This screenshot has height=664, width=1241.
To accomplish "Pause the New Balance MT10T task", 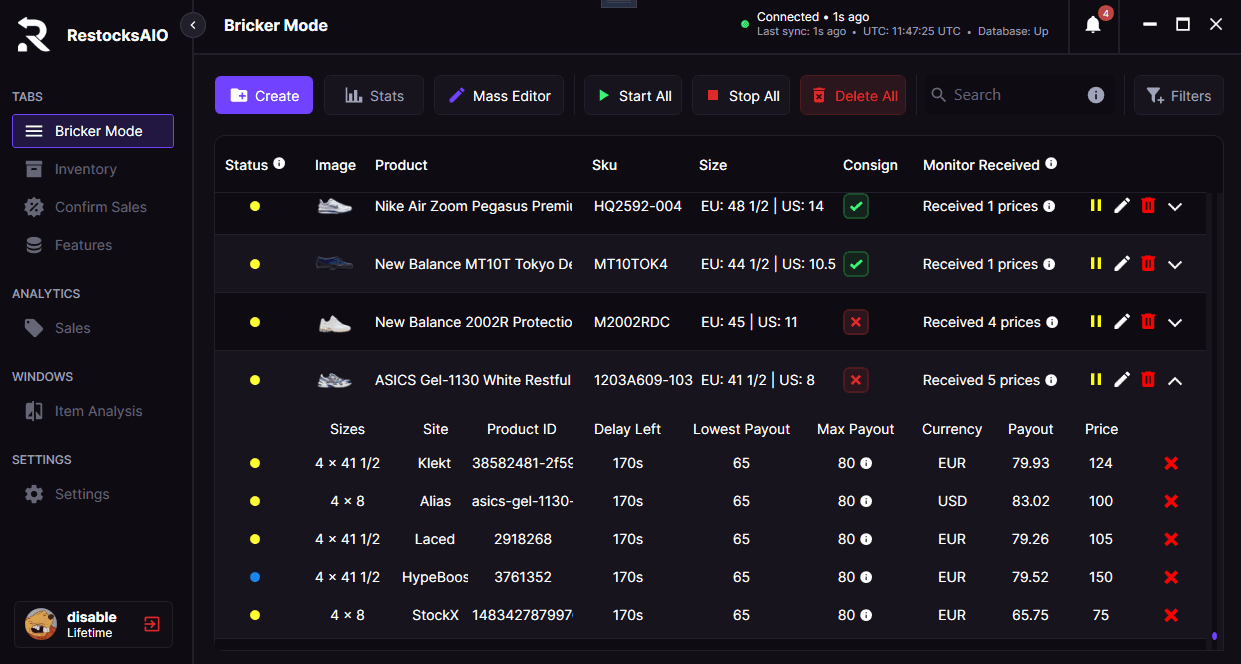I will 1096,264.
